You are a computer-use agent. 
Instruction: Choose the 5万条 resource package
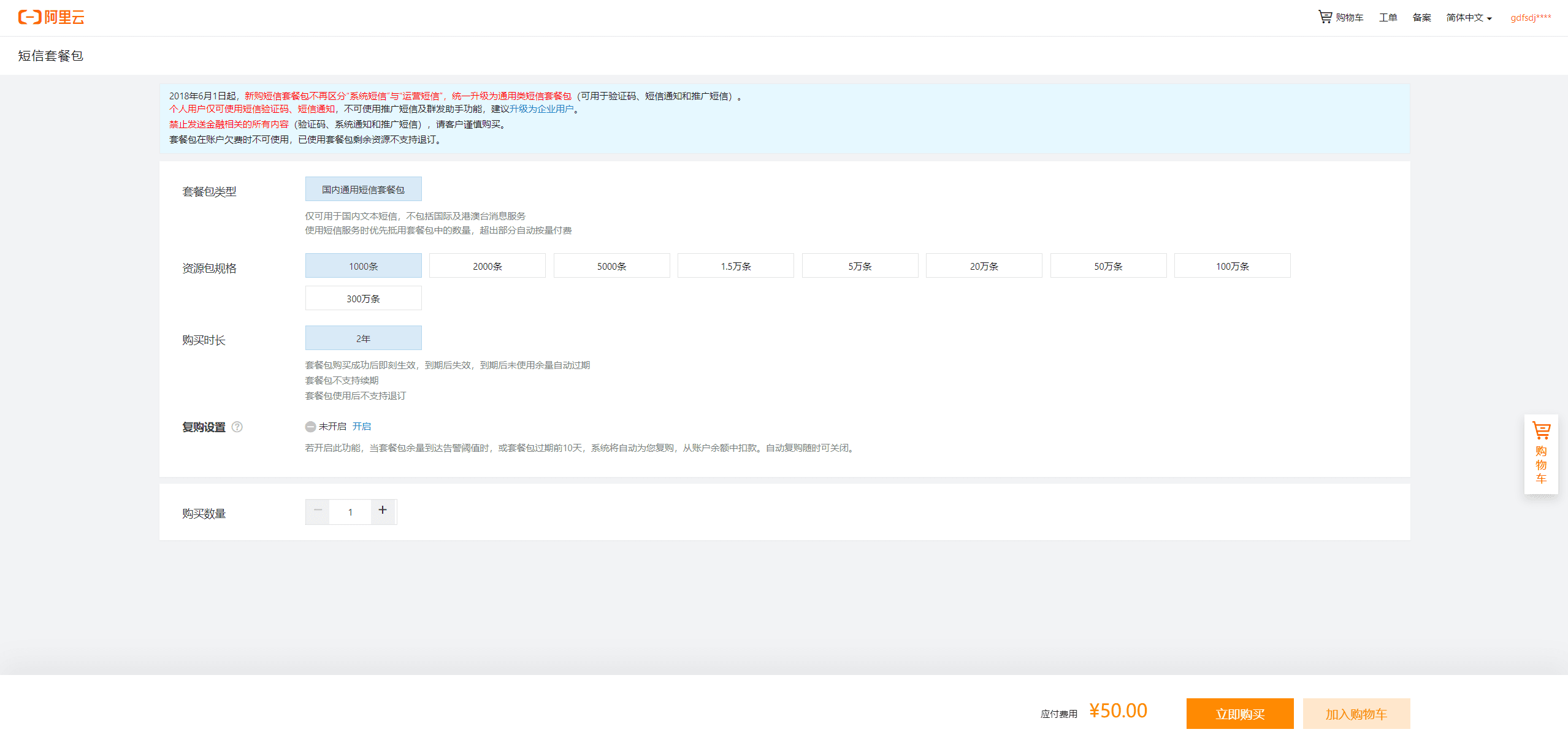pyautogui.click(x=859, y=266)
